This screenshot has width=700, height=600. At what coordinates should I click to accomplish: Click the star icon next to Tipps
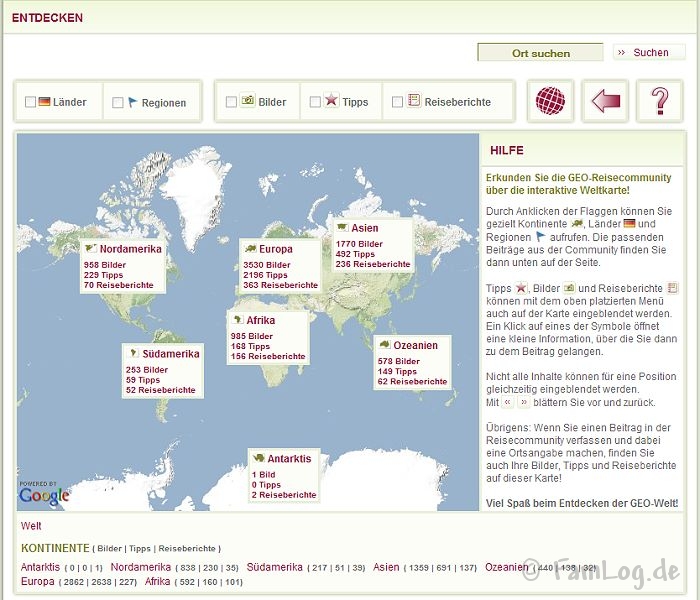[x=331, y=100]
